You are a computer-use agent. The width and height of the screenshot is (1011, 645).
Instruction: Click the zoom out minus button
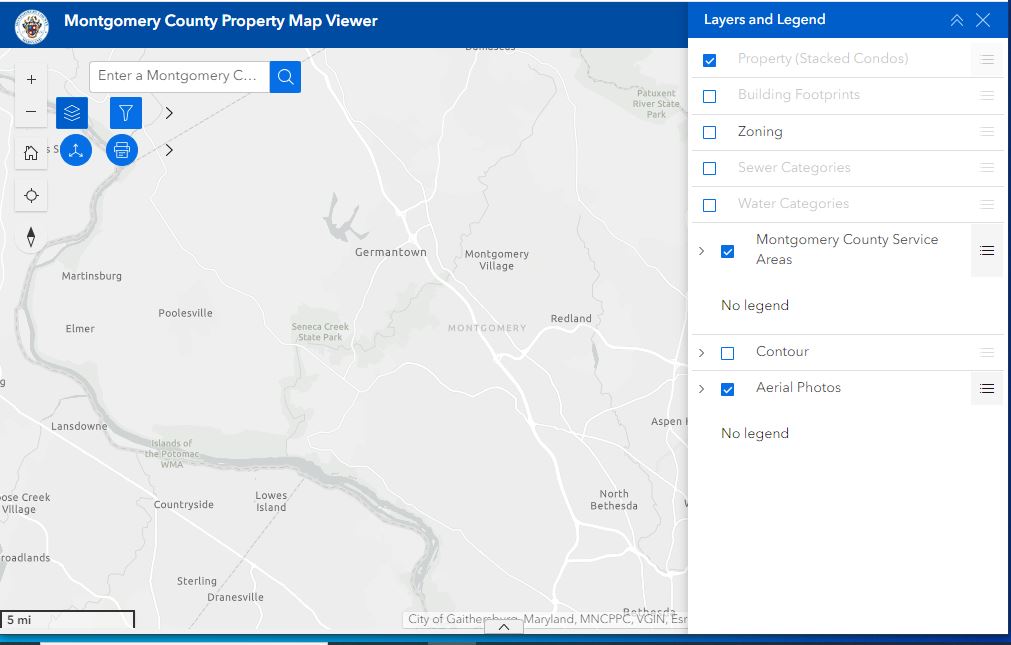pyautogui.click(x=31, y=112)
